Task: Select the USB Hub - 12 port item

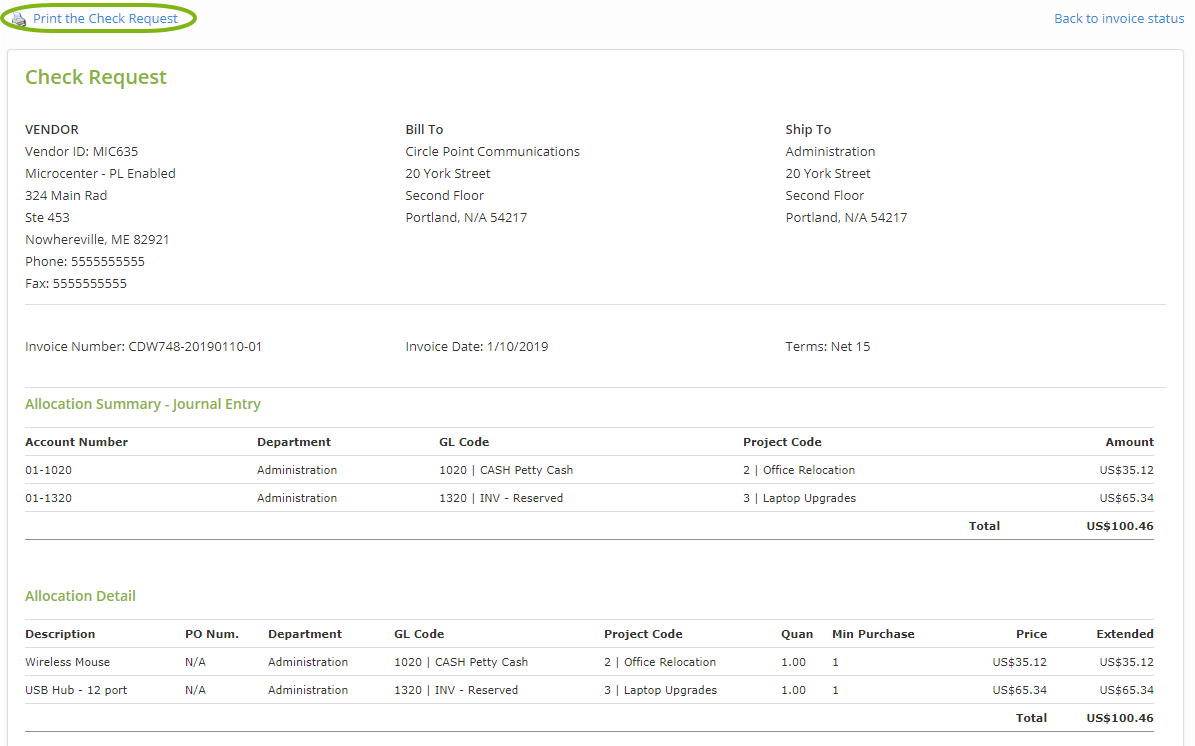Action: pos(76,690)
